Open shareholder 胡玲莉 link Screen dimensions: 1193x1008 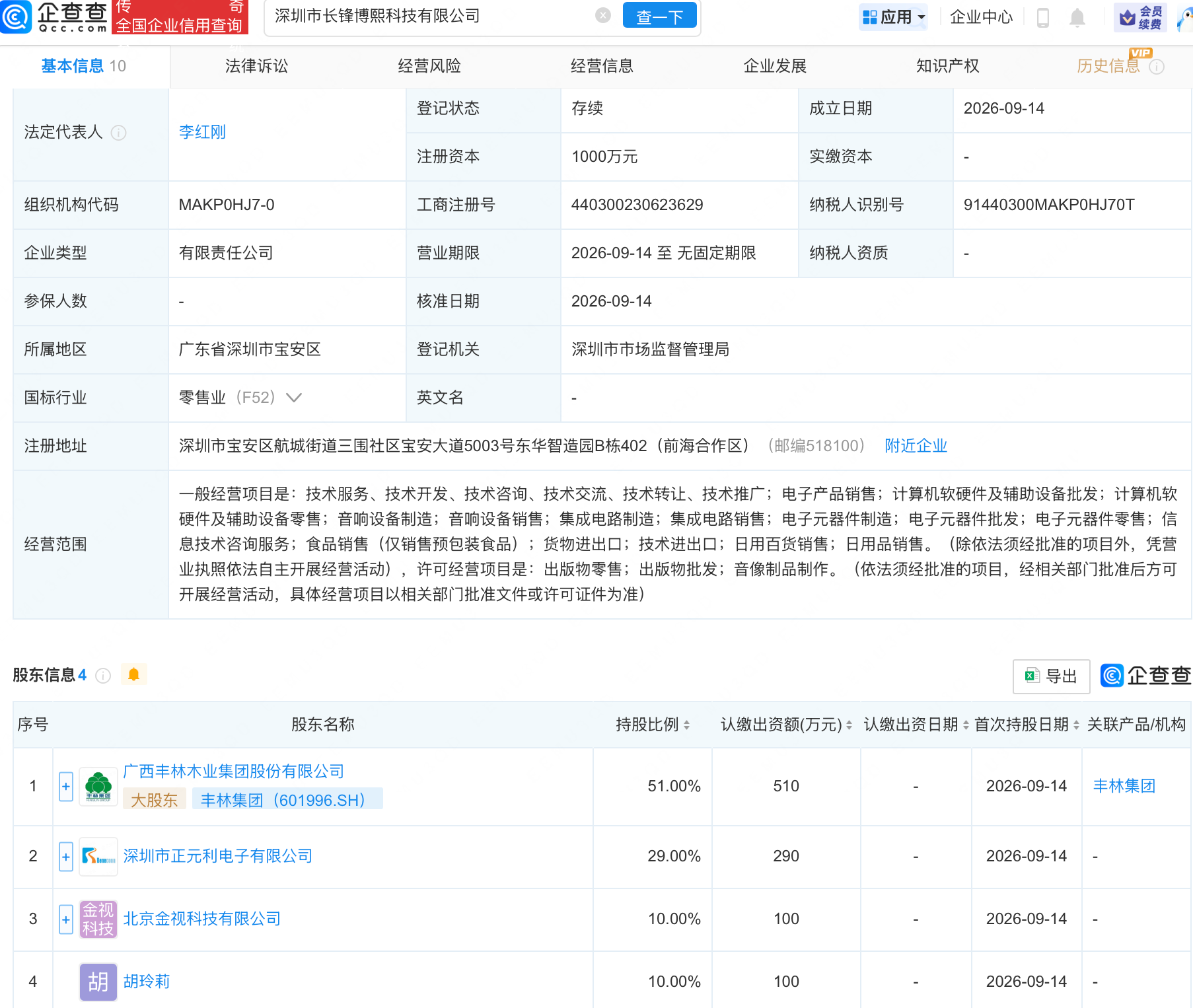pyautogui.click(x=147, y=982)
